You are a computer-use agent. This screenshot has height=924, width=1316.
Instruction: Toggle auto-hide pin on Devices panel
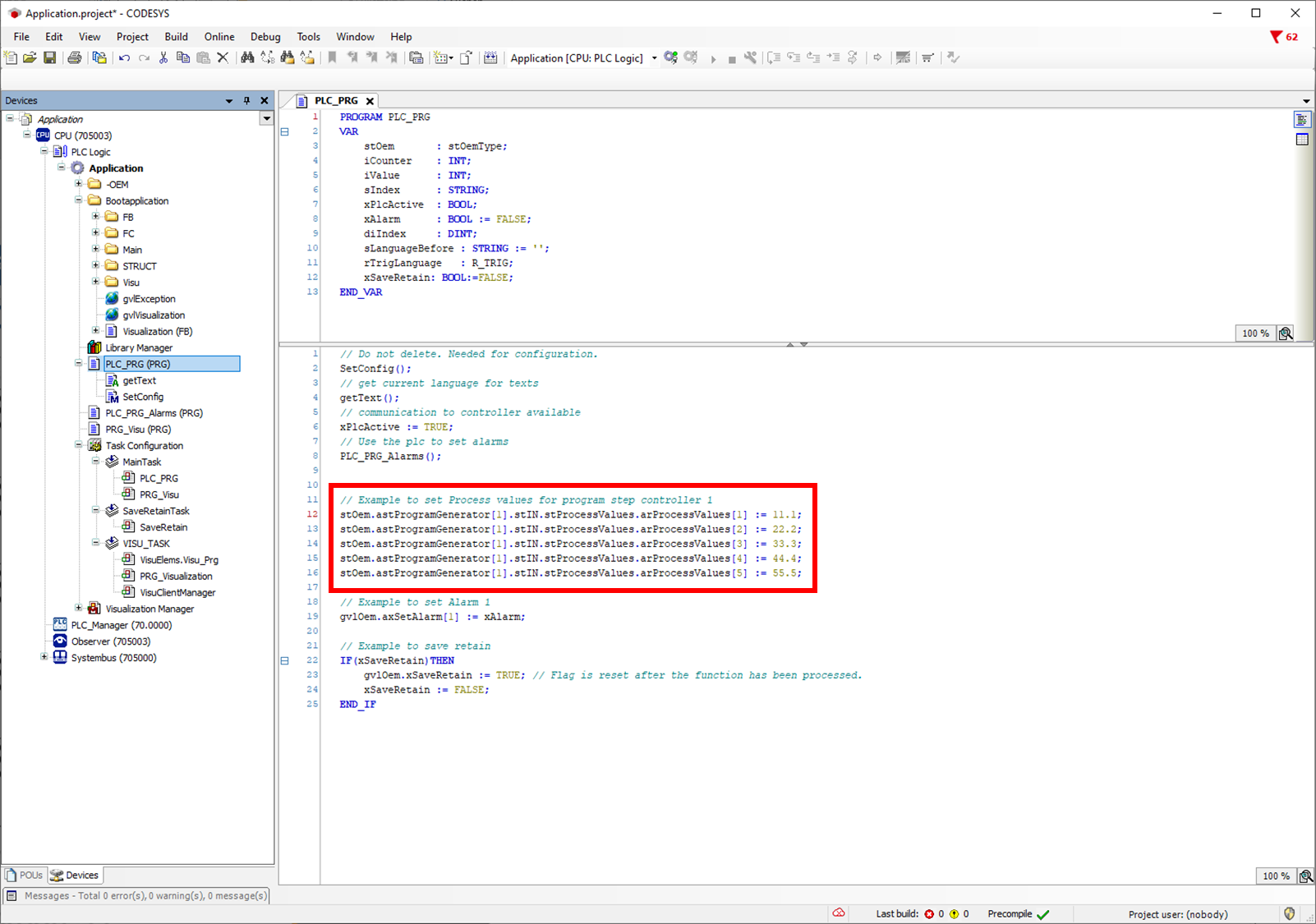click(246, 100)
